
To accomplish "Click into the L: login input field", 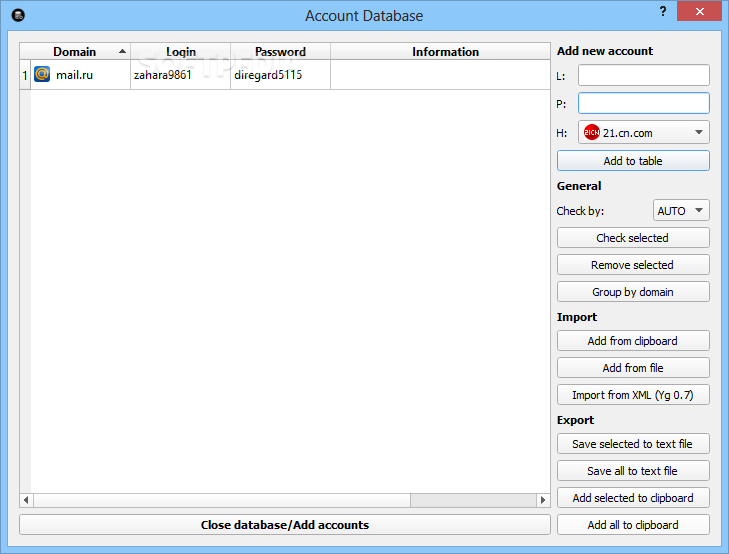I will point(643,75).
